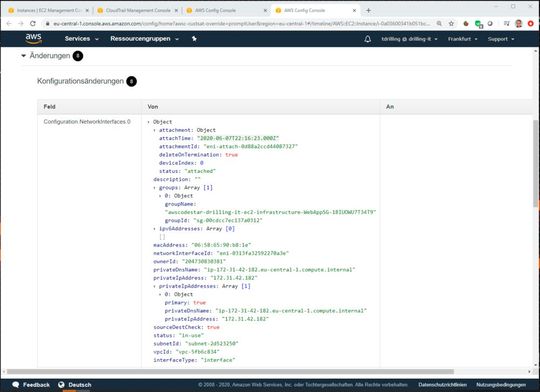
Task: Collapse the top-level Object node
Action: pyautogui.click(x=149, y=122)
